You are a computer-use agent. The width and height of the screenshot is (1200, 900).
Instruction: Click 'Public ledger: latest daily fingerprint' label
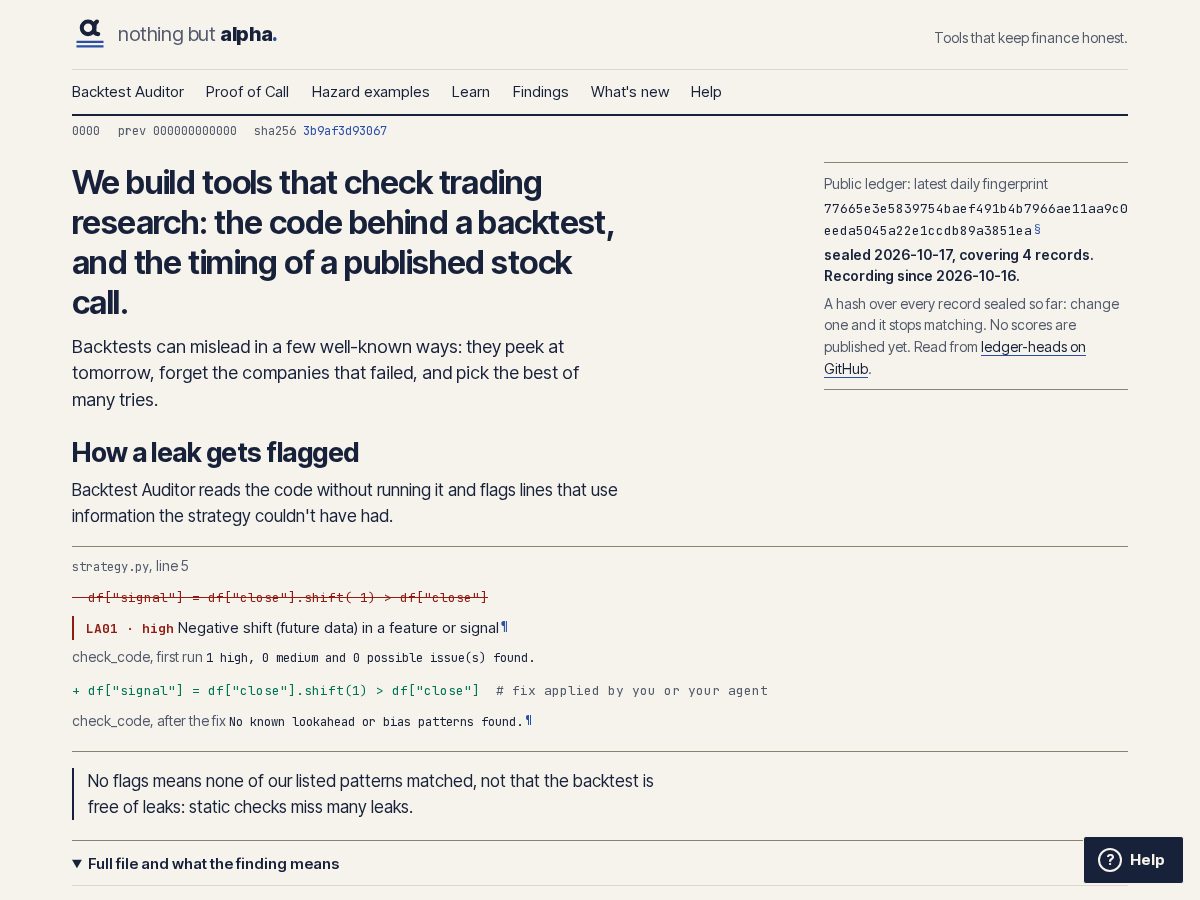936,184
